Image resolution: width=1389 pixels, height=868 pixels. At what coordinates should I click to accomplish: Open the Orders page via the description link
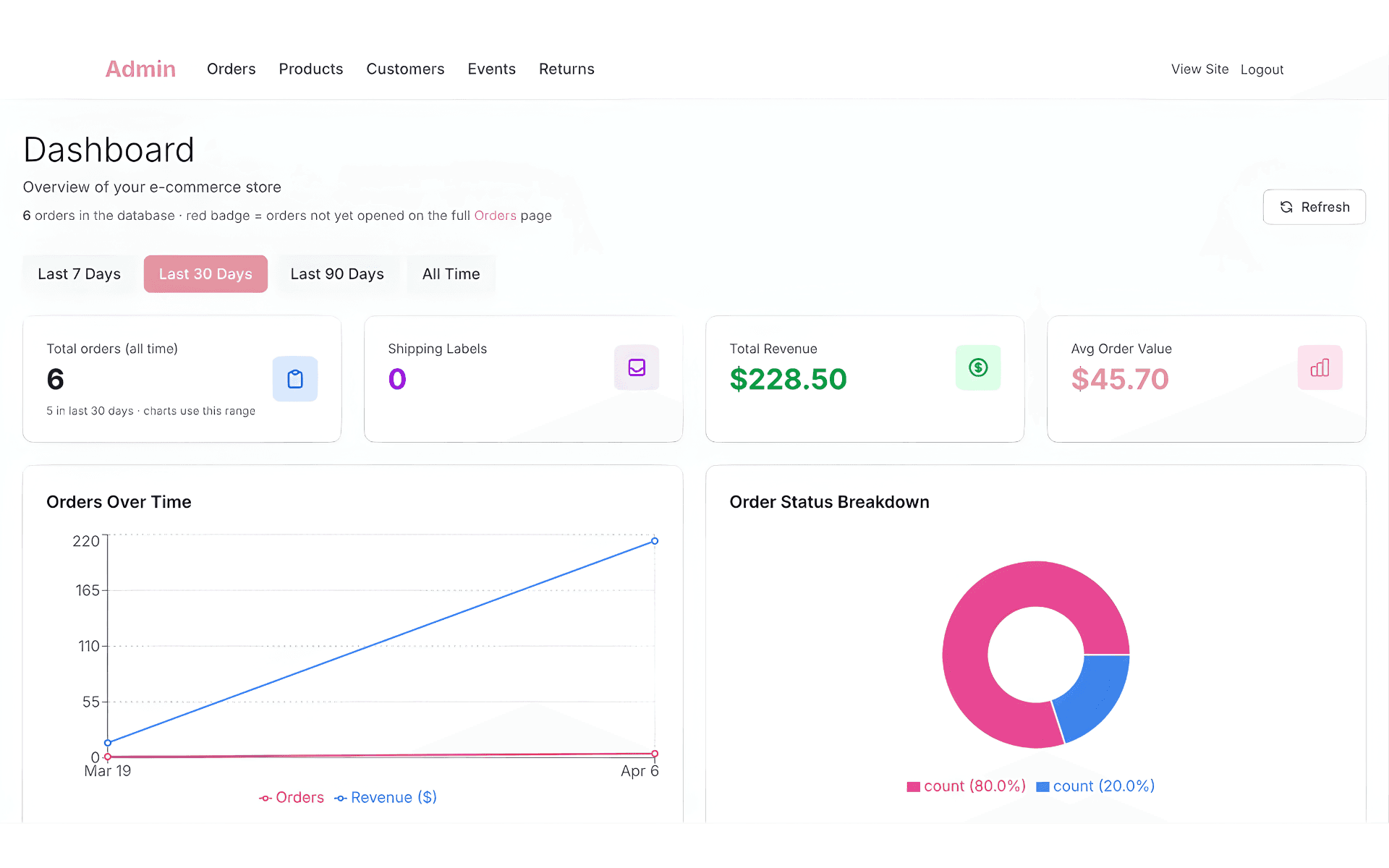(496, 215)
